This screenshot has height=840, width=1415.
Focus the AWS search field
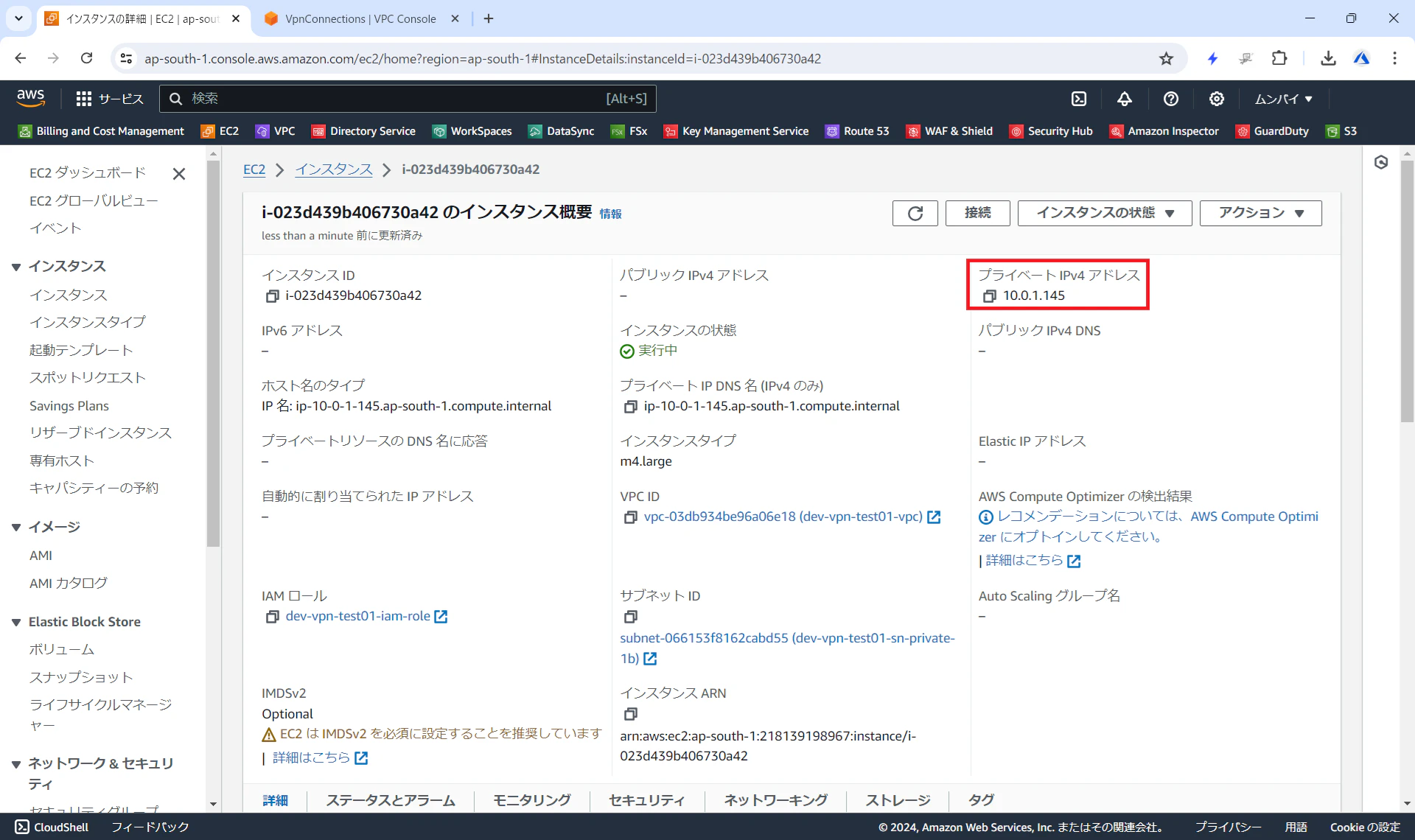coord(408,99)
